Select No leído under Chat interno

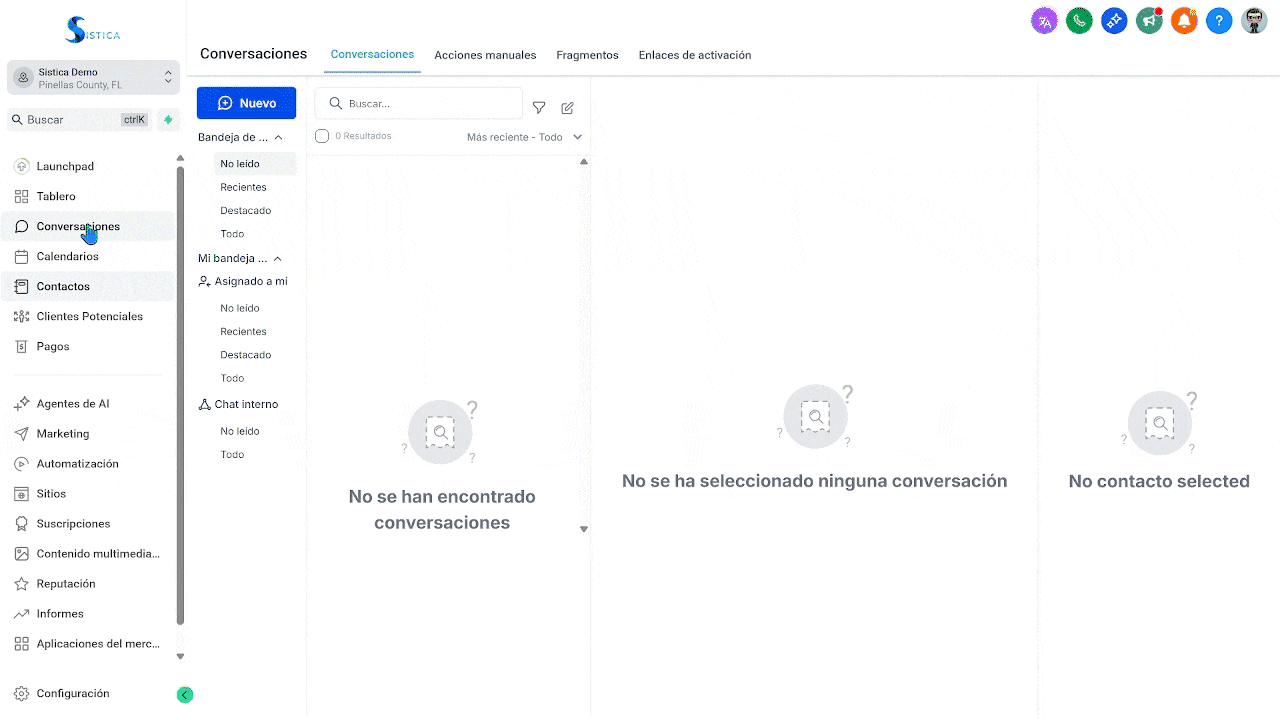tap(240, 431)
